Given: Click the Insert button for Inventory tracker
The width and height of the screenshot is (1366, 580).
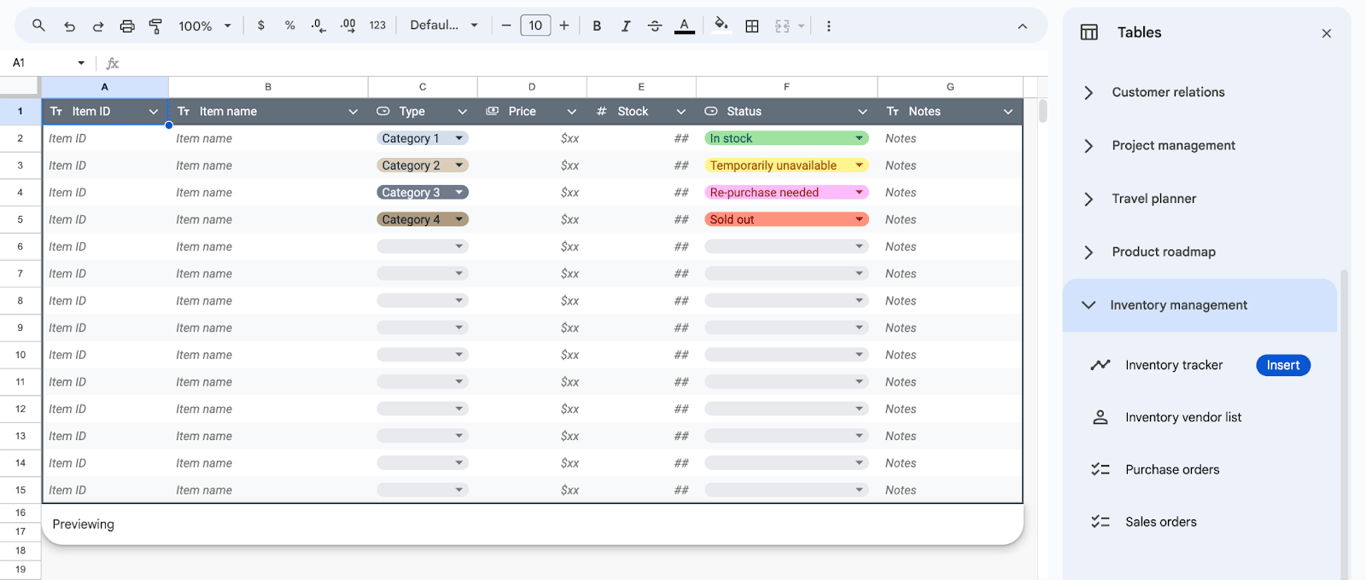Looking at the screenshot, I should [x=1283, y=365].
